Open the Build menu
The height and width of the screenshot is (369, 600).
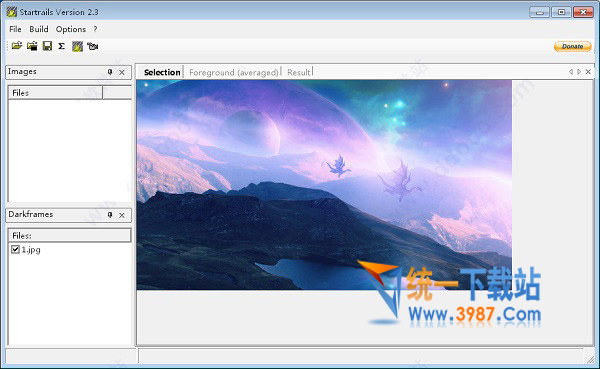[39, 29]
